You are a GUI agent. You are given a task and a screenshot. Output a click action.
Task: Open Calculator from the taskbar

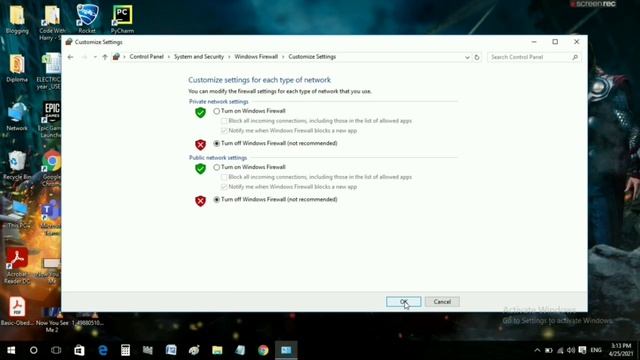click(125, 350)
